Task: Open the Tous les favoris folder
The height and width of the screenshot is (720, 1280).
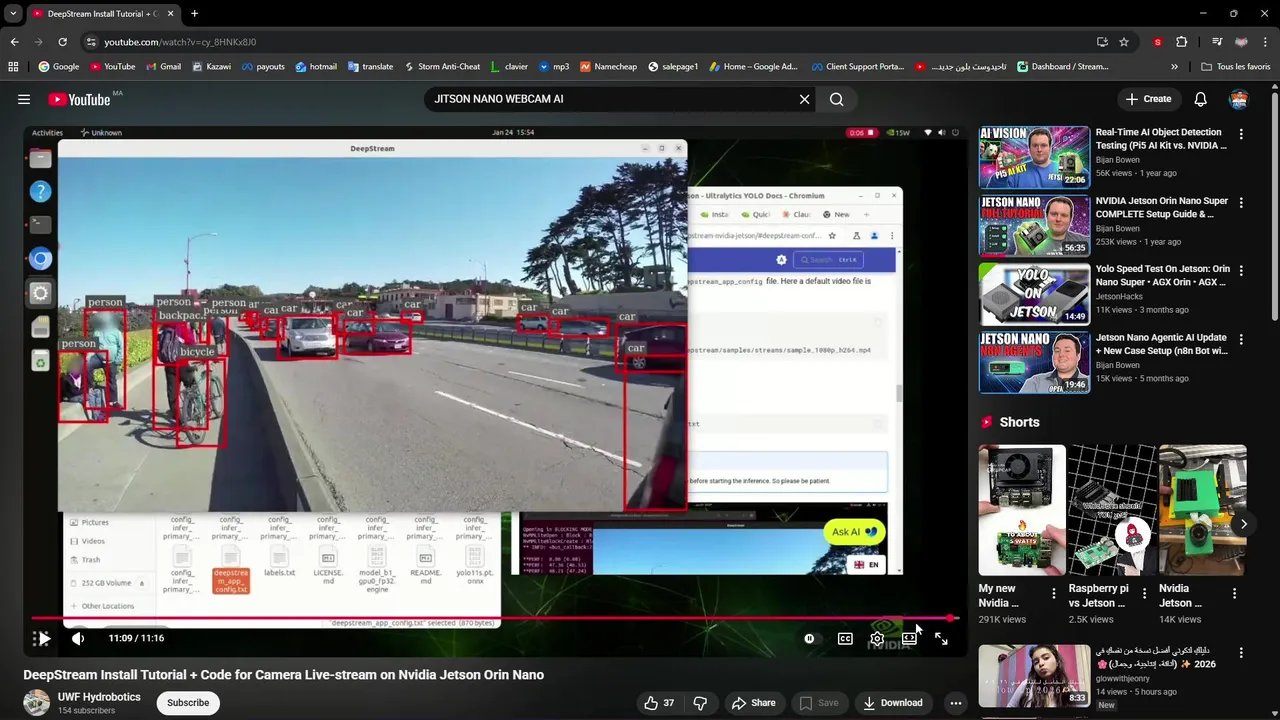Action: point(1236,67)
